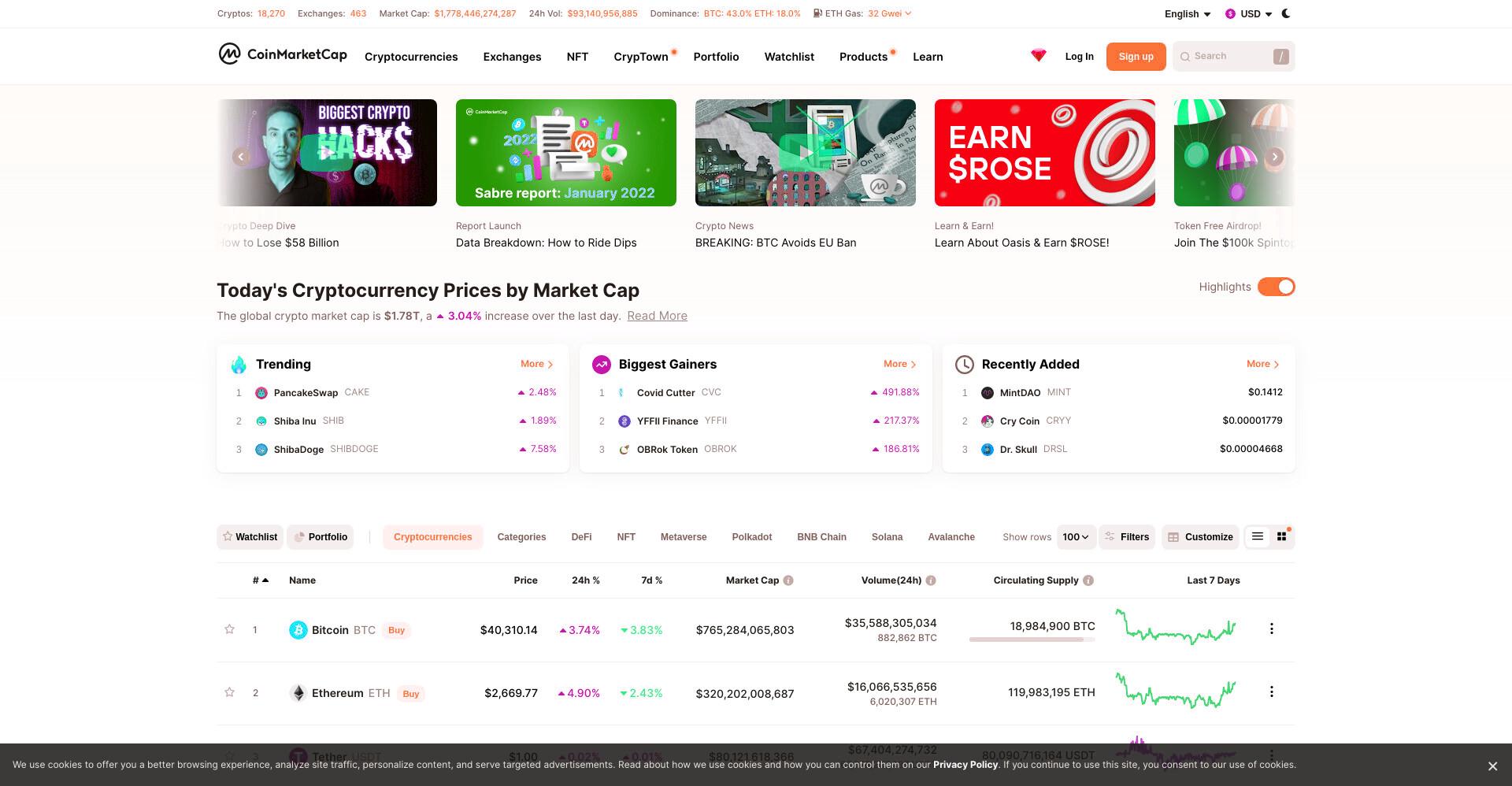The height and width of the screenshot is (786, 1512).
Task: Open the USD currency dropdown
Action: 1249,14
